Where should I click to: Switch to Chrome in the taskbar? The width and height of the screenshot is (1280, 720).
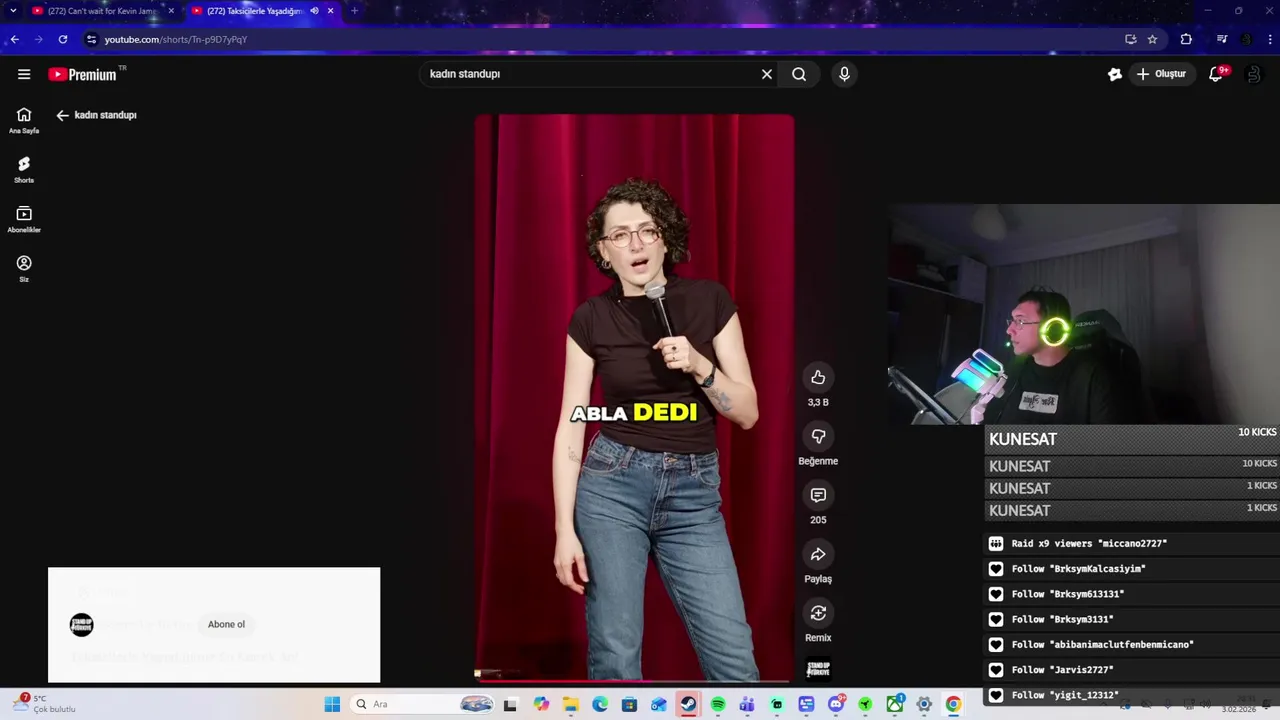pyautogui.click(x=953, y=704)
